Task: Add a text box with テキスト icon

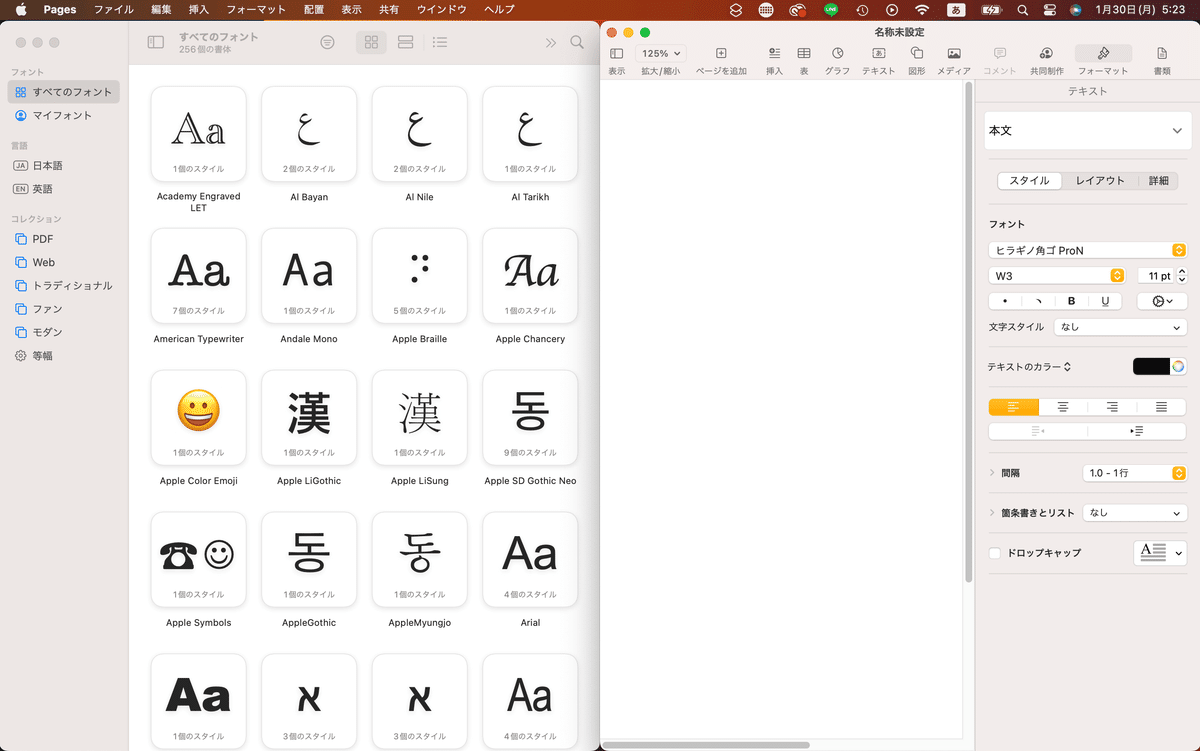Action: coord(879,53)
